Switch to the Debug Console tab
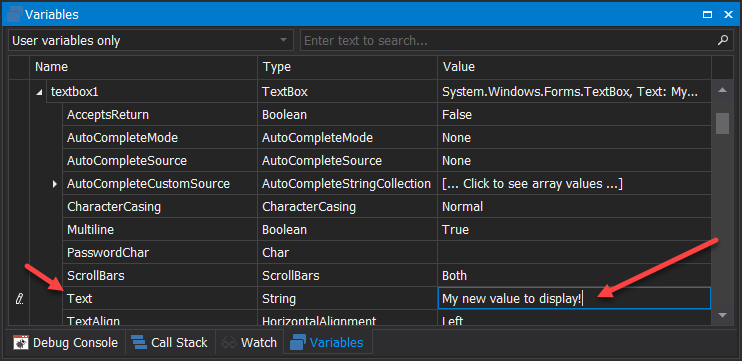 tap(65, 342)
